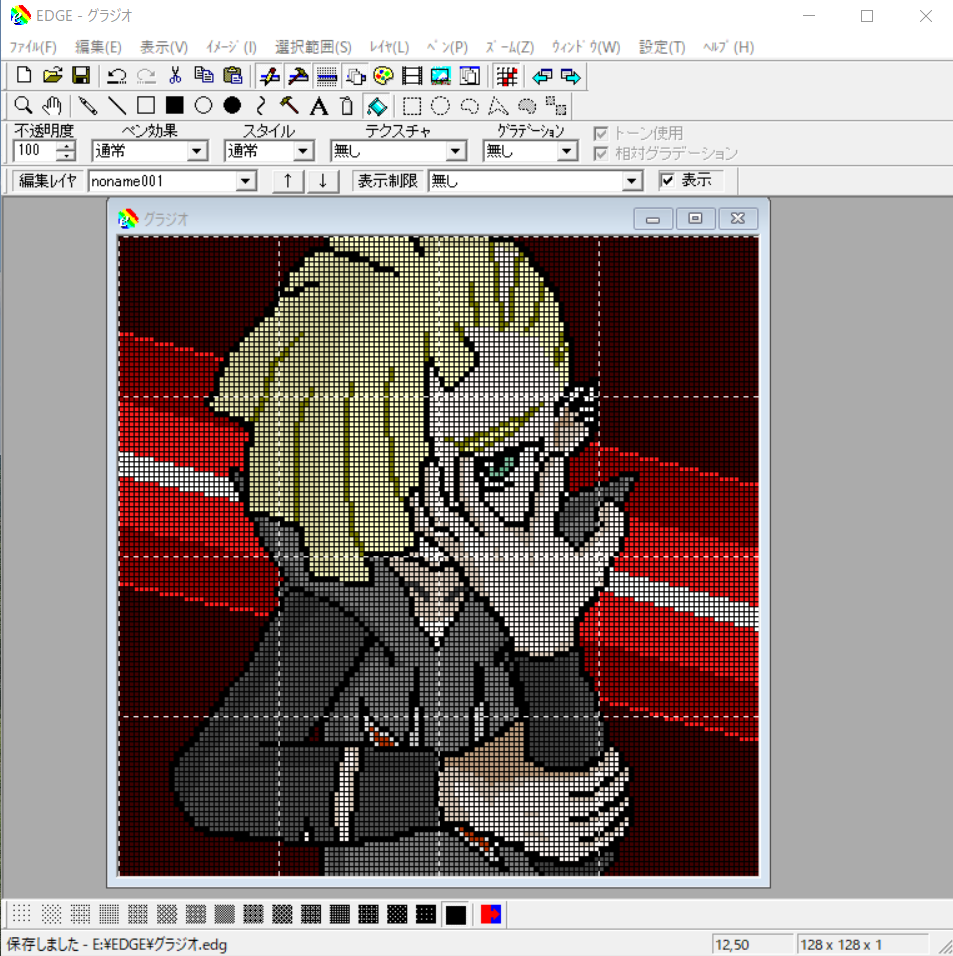Open the 選択範囲(S) menu
953x956 pixels.
click(x=313, y=47)
